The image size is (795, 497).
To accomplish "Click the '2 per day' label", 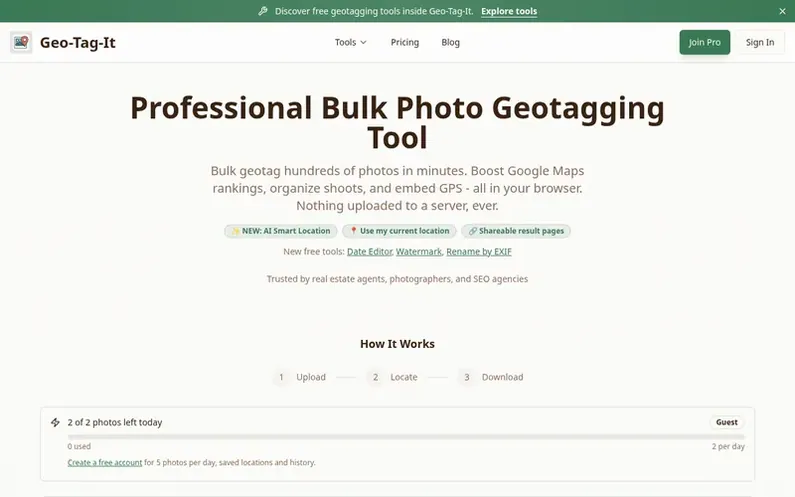I will point(728,447).
